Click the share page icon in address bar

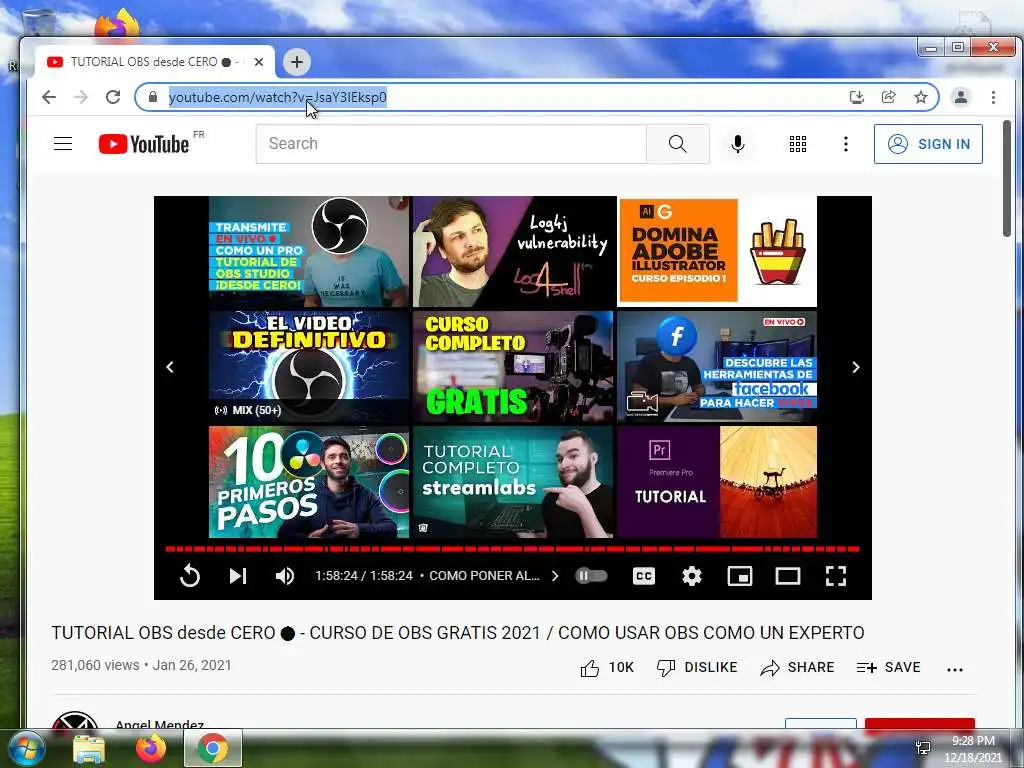point(889,97)
